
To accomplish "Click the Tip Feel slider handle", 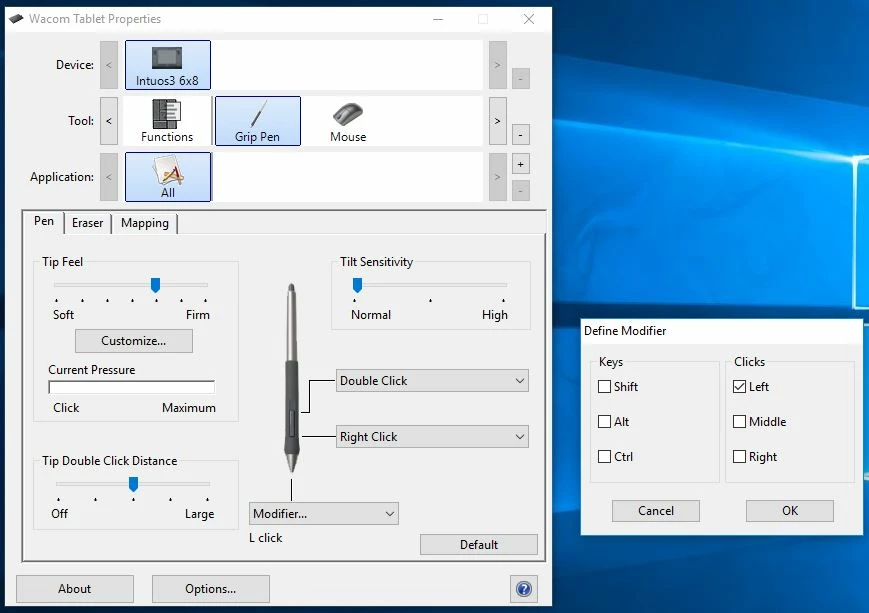I will click(x=156, y=285).
